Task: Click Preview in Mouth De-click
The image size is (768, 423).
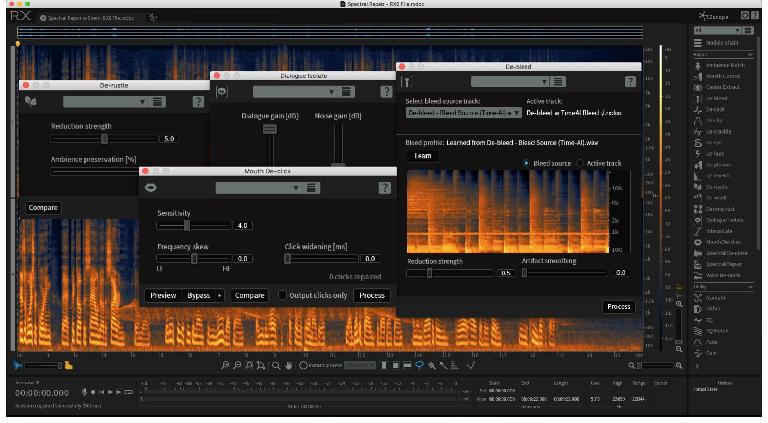Action: (x=163, y=295)
